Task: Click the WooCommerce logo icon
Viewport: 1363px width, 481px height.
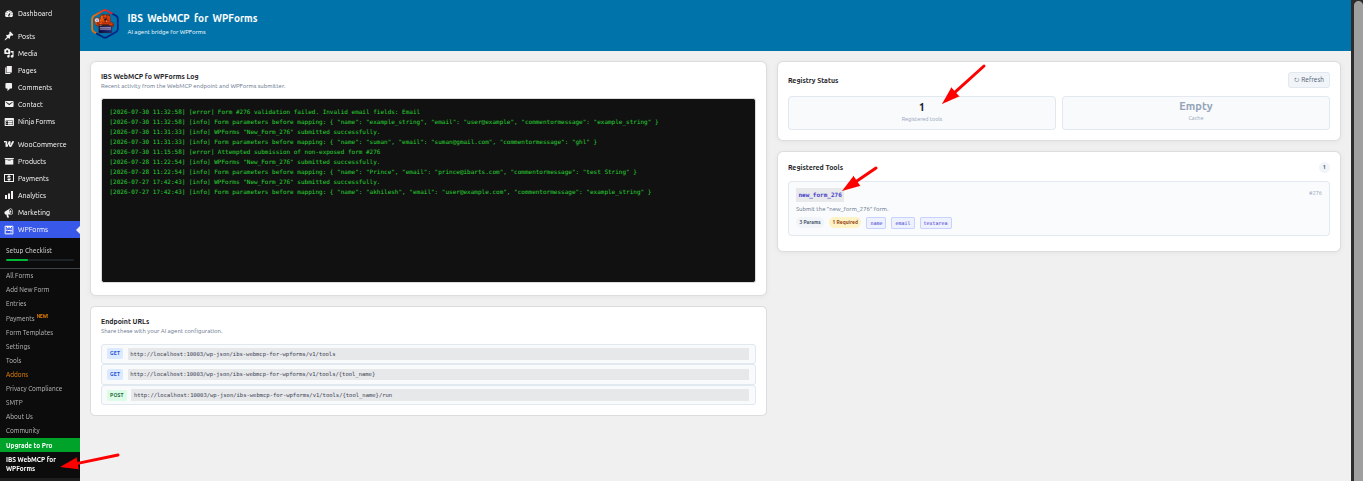Action: tap(9, 144)
